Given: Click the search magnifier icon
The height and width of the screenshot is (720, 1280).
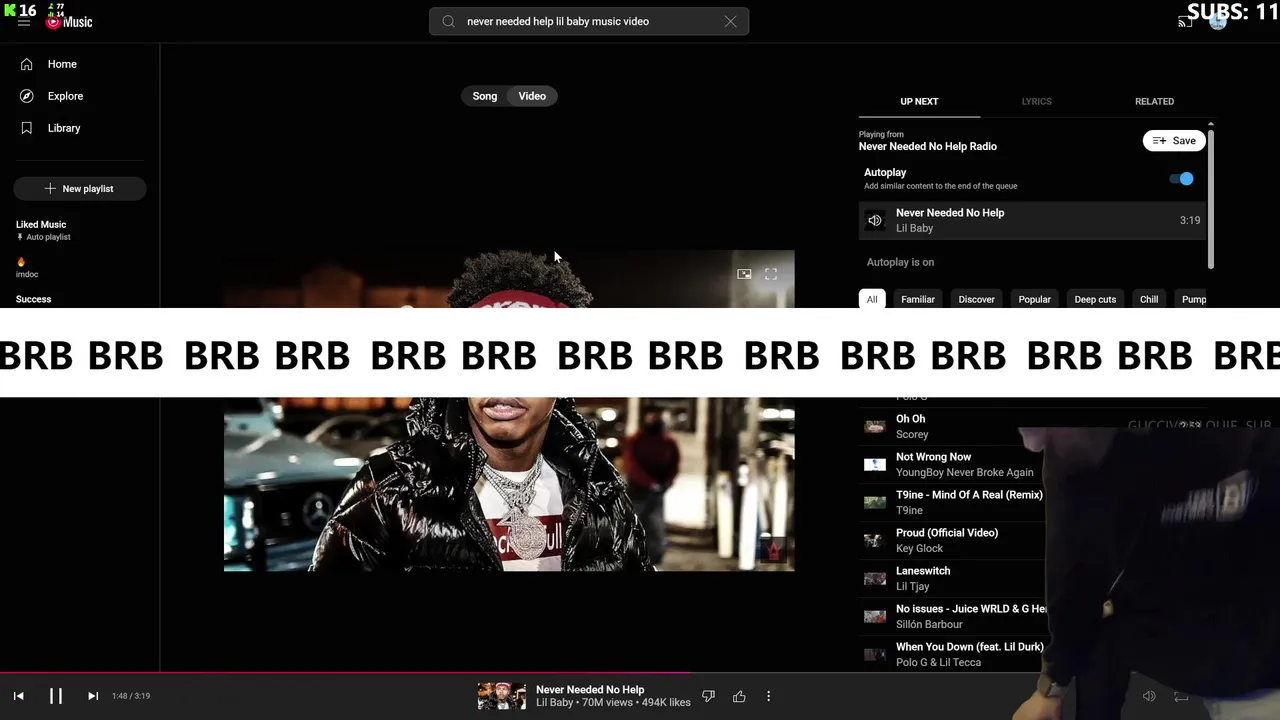Looking at the screenshot, I should 448,21.
